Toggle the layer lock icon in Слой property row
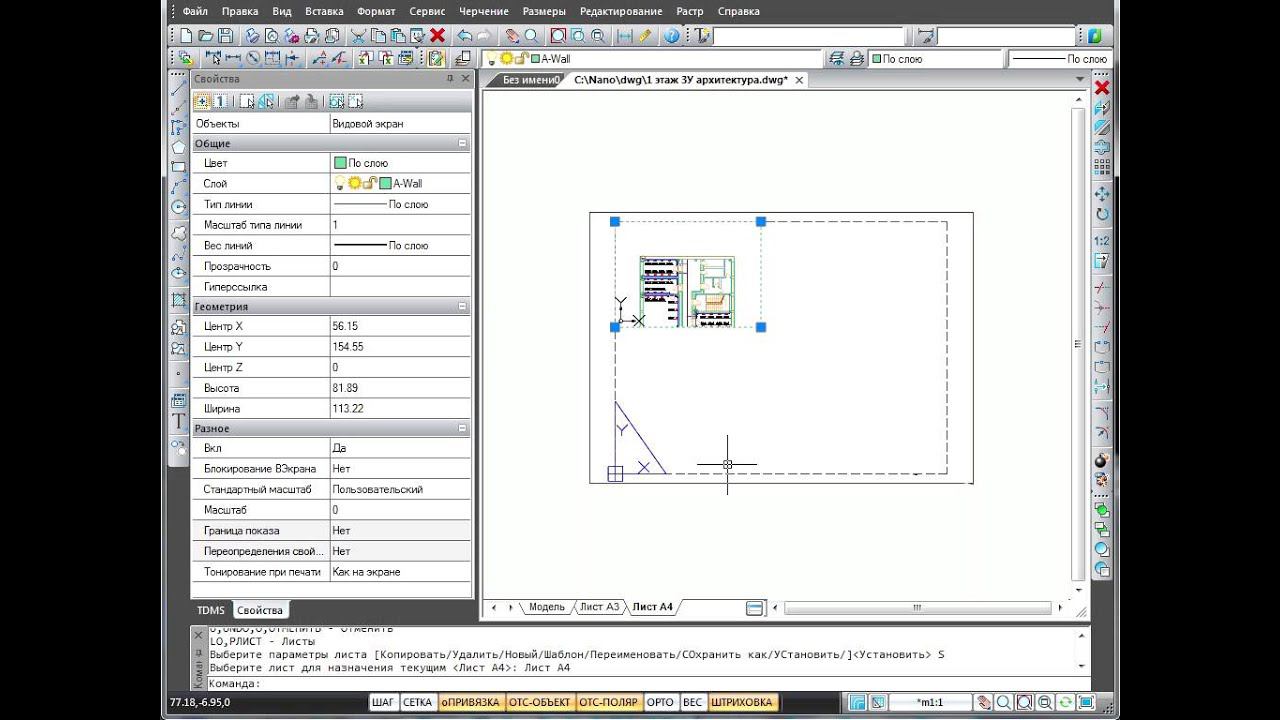 tap(370, 183)
